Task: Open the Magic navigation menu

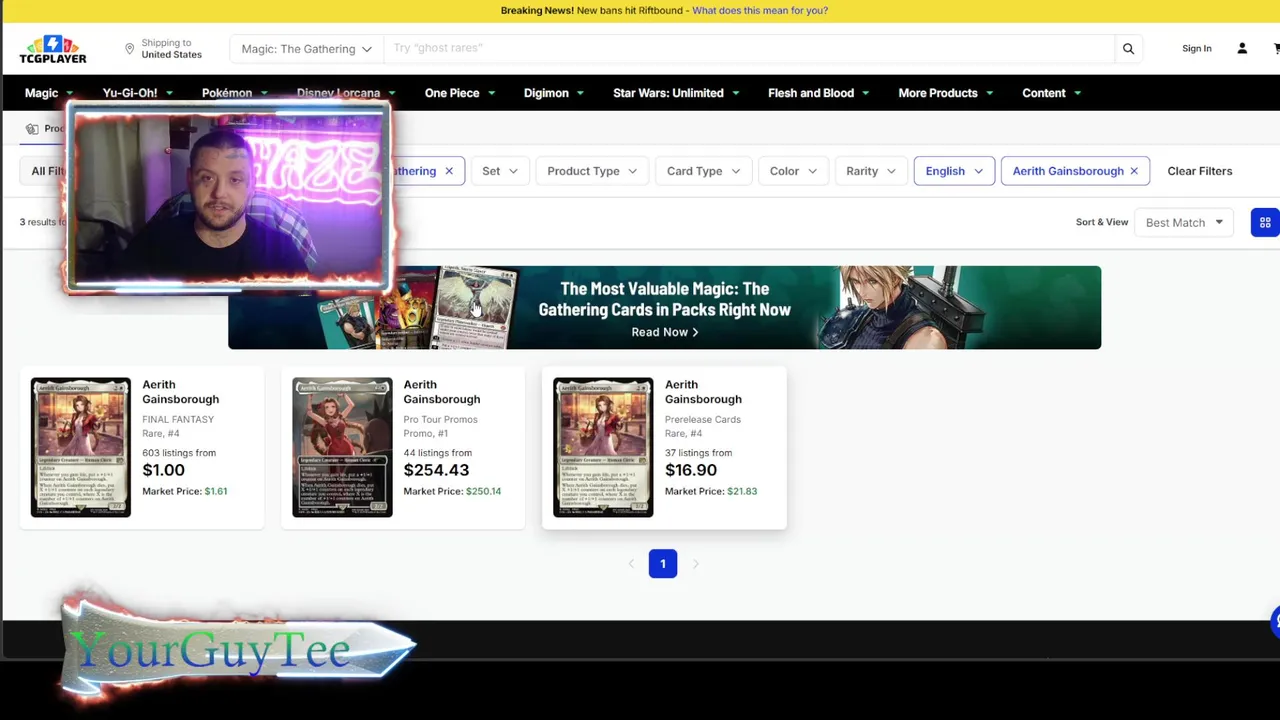Action: click(48, 93)
